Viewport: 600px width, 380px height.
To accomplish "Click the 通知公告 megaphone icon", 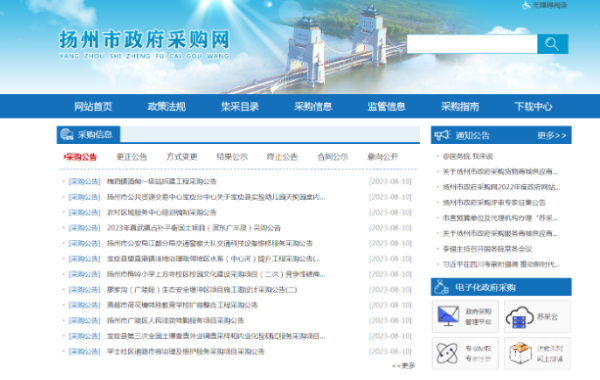I will click(x=442, y=135).
